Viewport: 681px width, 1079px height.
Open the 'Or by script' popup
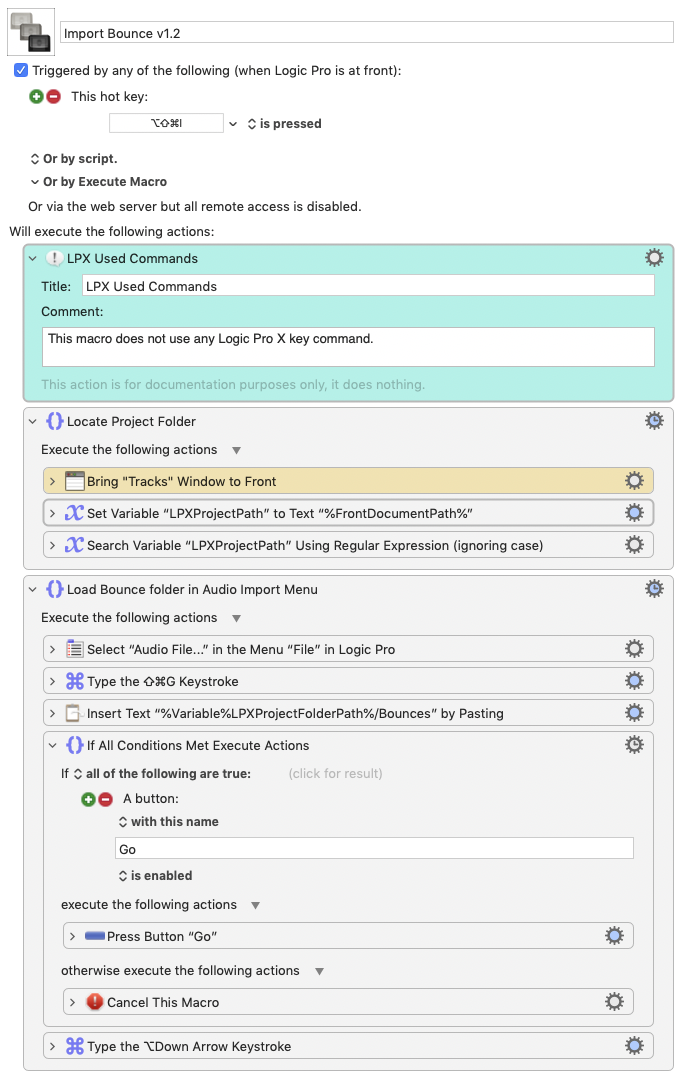[x=74, y=158]
